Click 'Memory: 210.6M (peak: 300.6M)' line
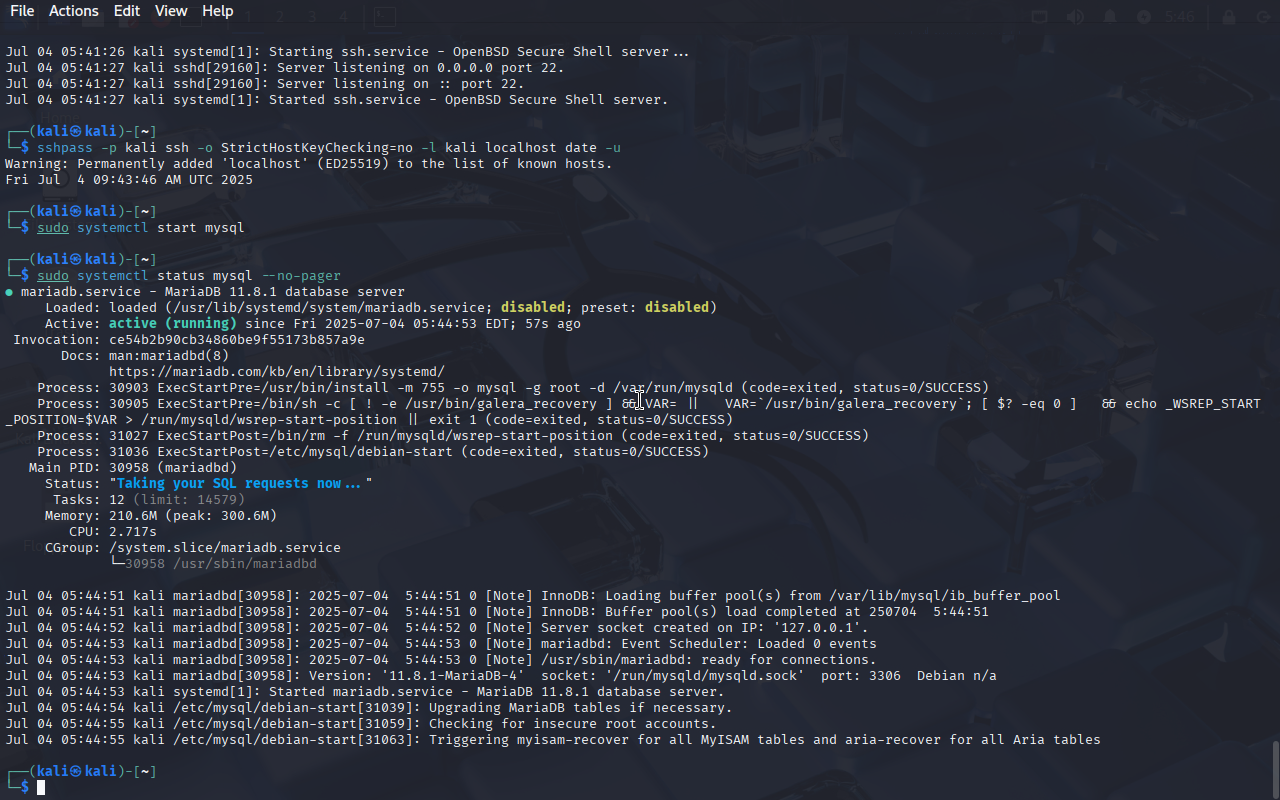The height and width of the screenshot is (800, 1280). [x=161, y=515]
